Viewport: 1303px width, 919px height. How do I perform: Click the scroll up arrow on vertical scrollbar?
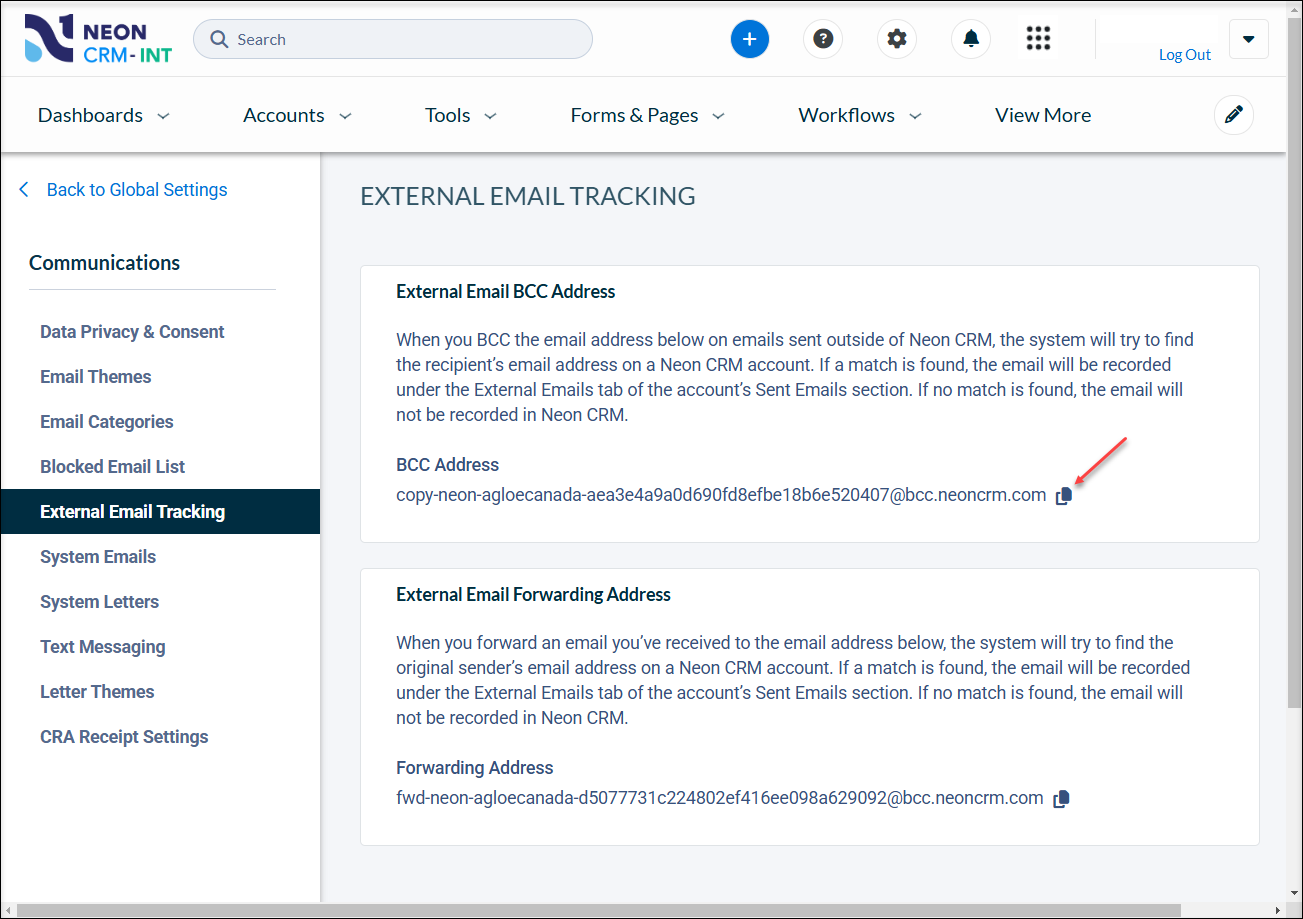point(1294,9)
